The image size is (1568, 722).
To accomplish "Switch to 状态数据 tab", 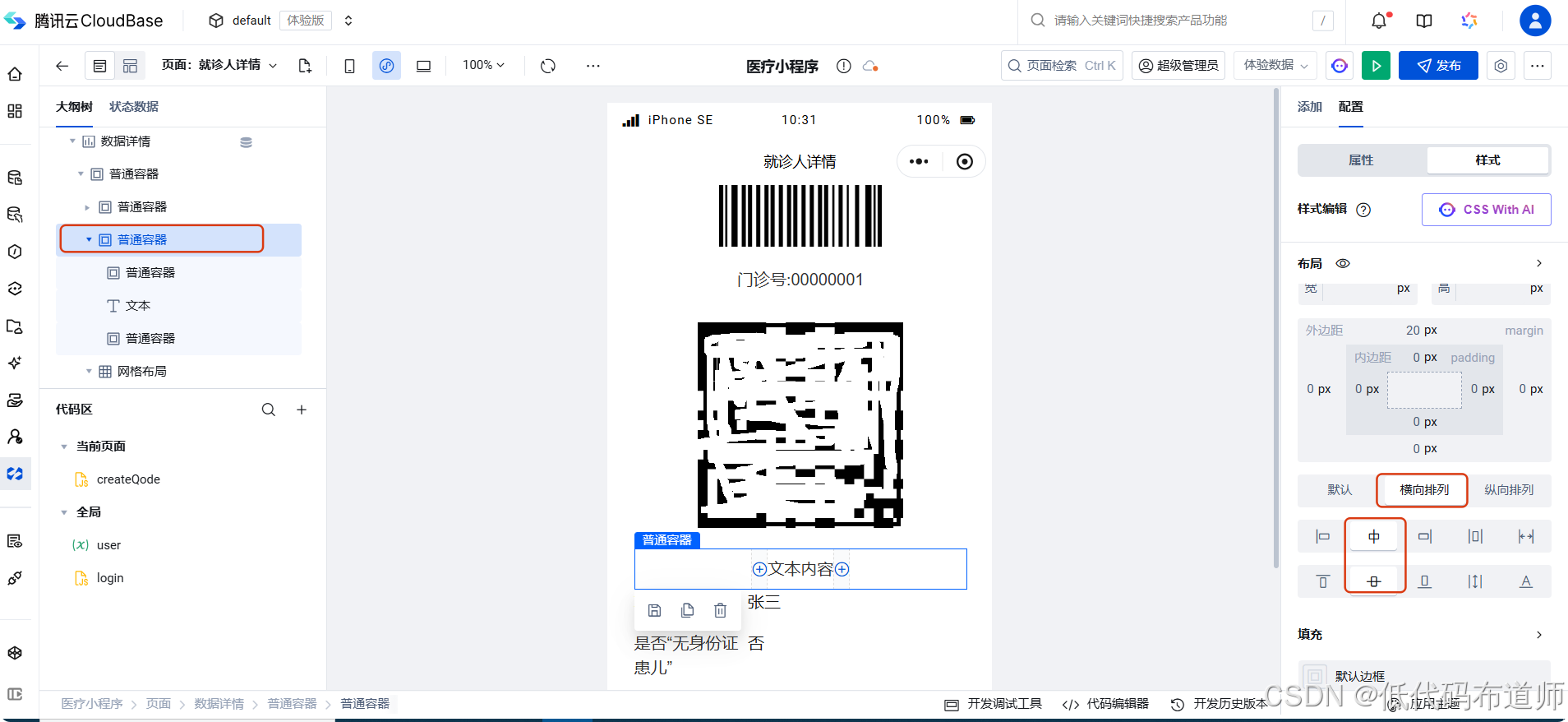I will point(134,107).
